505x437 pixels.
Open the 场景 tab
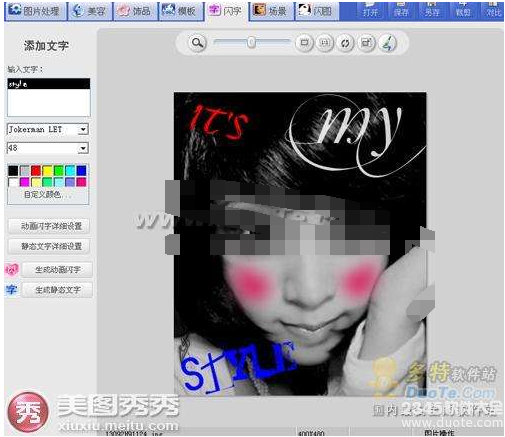tap(271, 11)
